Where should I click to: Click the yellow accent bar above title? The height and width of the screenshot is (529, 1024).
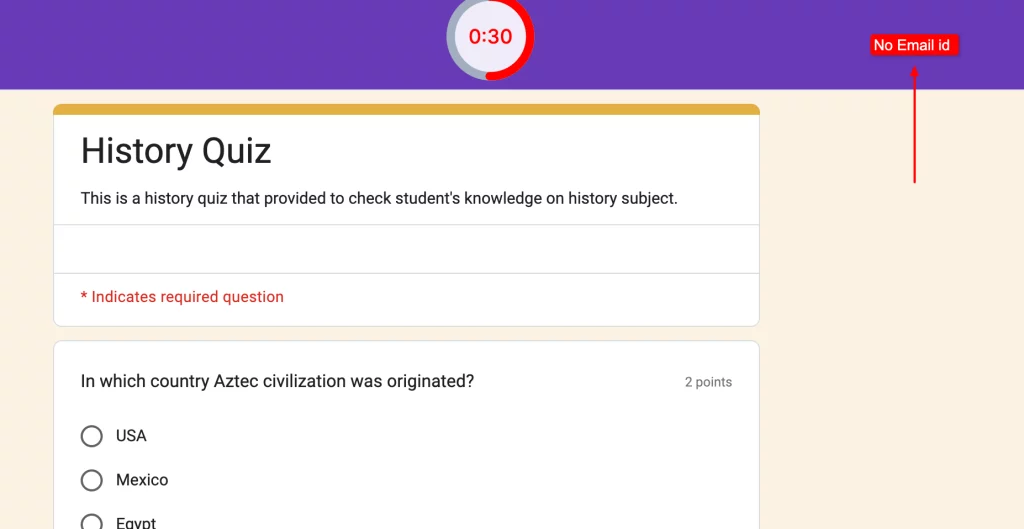(406, 109)
